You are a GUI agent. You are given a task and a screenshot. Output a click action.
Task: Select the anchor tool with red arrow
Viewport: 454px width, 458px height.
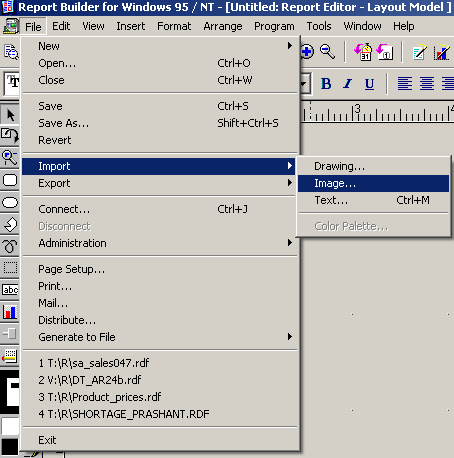pos(10,356)
